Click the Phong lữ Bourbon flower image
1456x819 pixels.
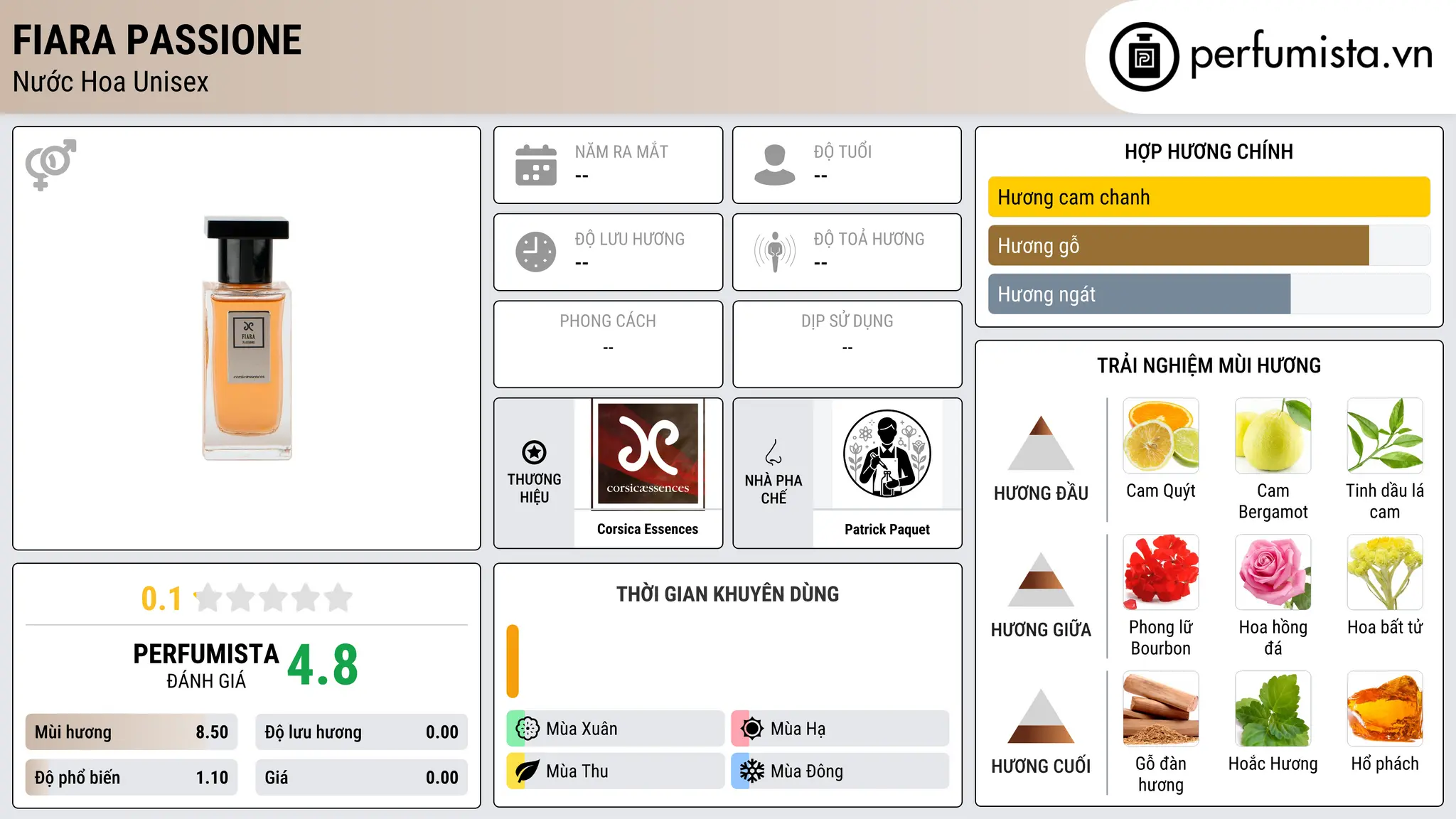pos(1161,572)
